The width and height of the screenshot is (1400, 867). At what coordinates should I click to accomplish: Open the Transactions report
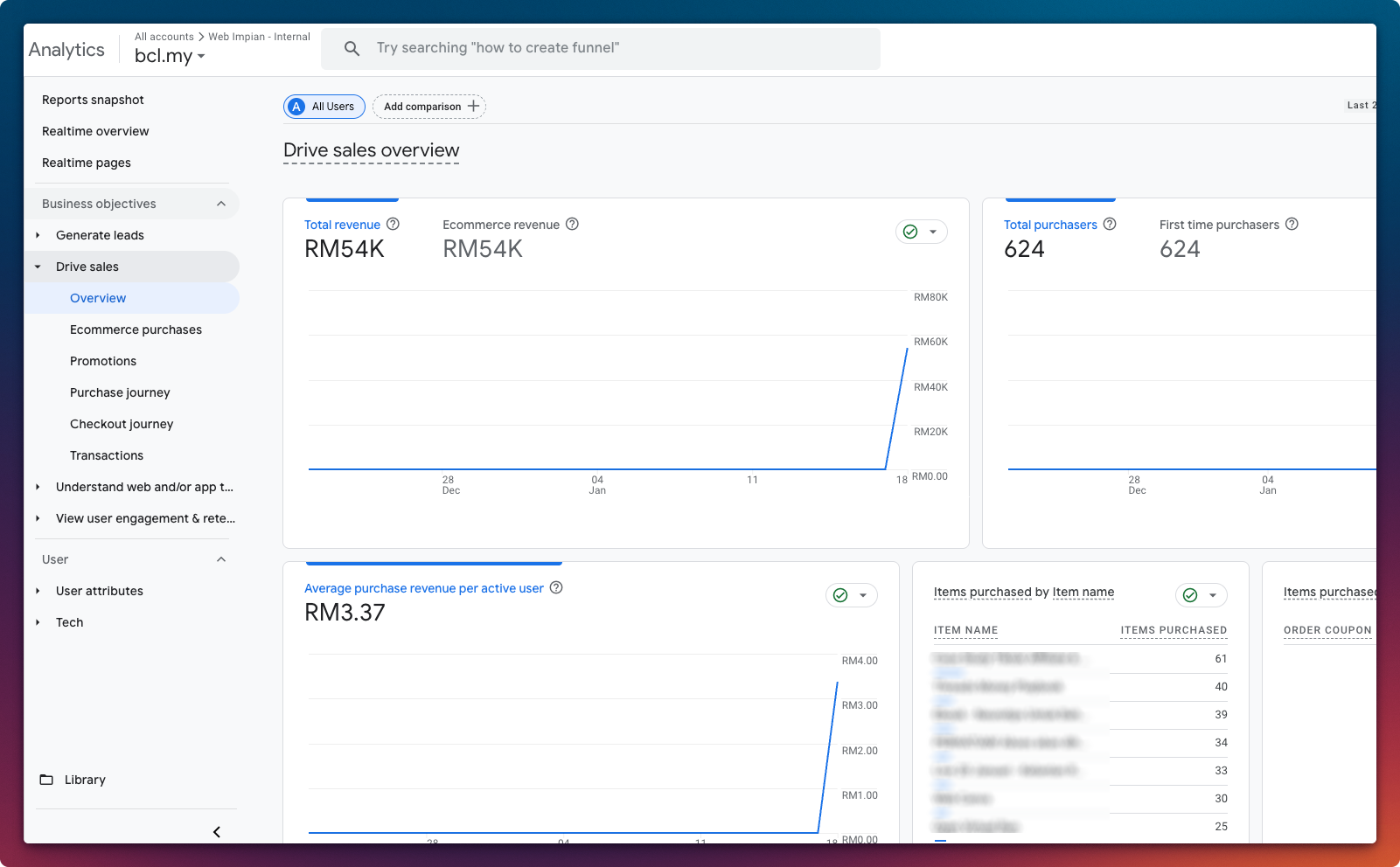[107, 454]
